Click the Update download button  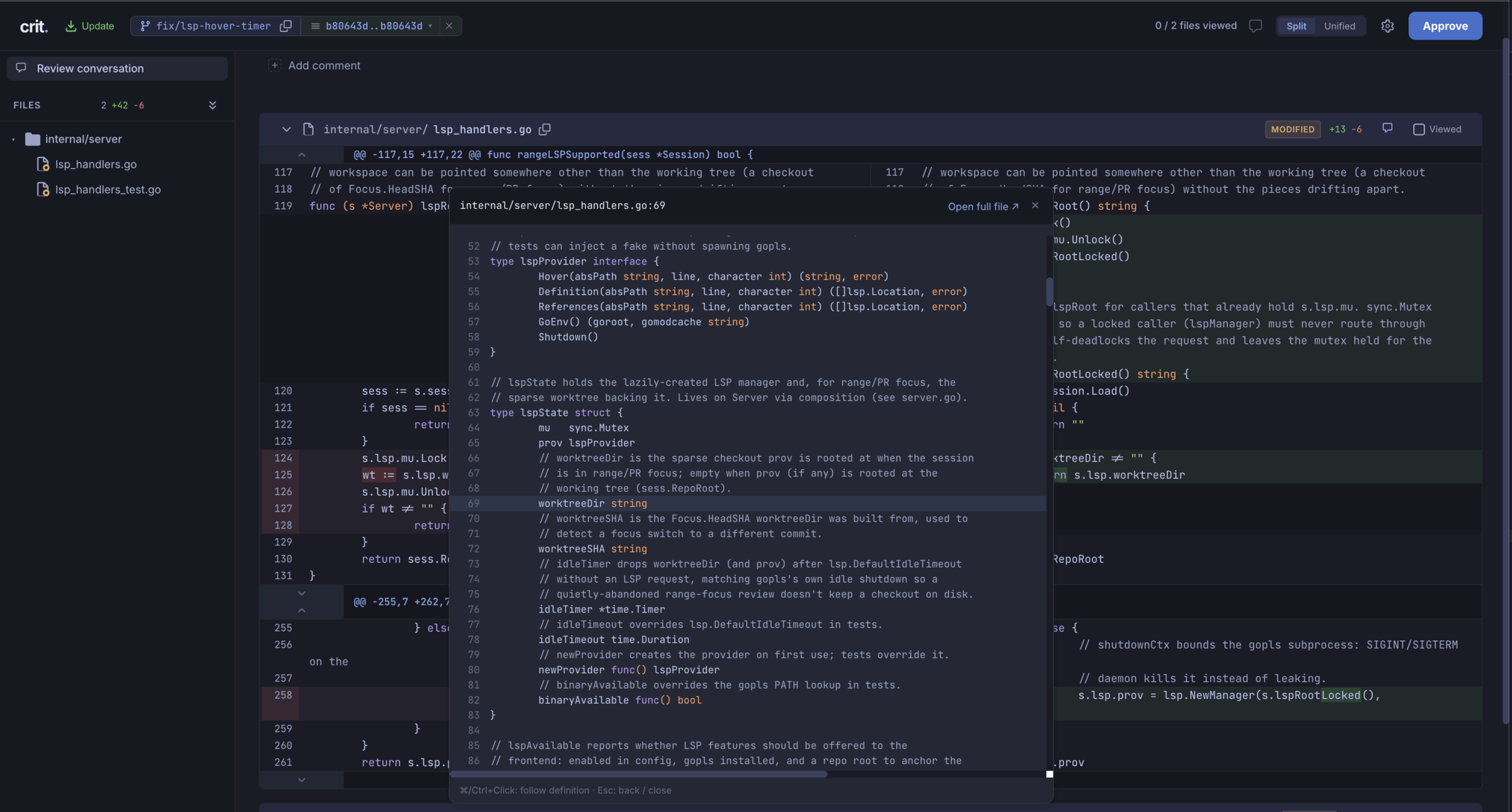click(x=90, y=26)
